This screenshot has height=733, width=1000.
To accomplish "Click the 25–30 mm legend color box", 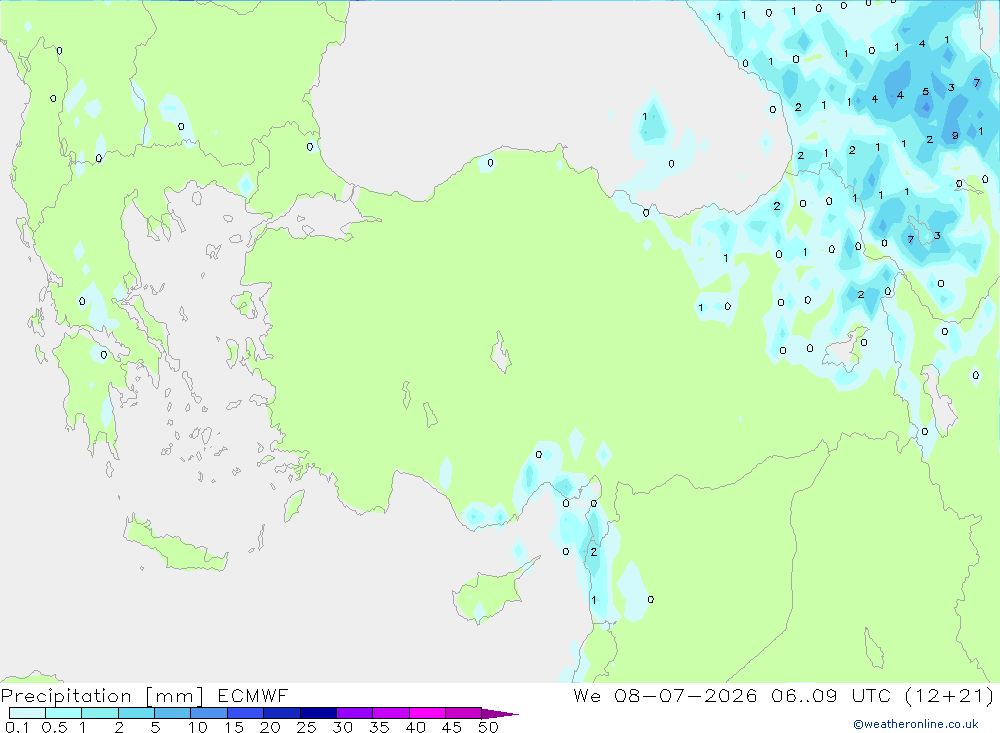I will tap(318, 713).
